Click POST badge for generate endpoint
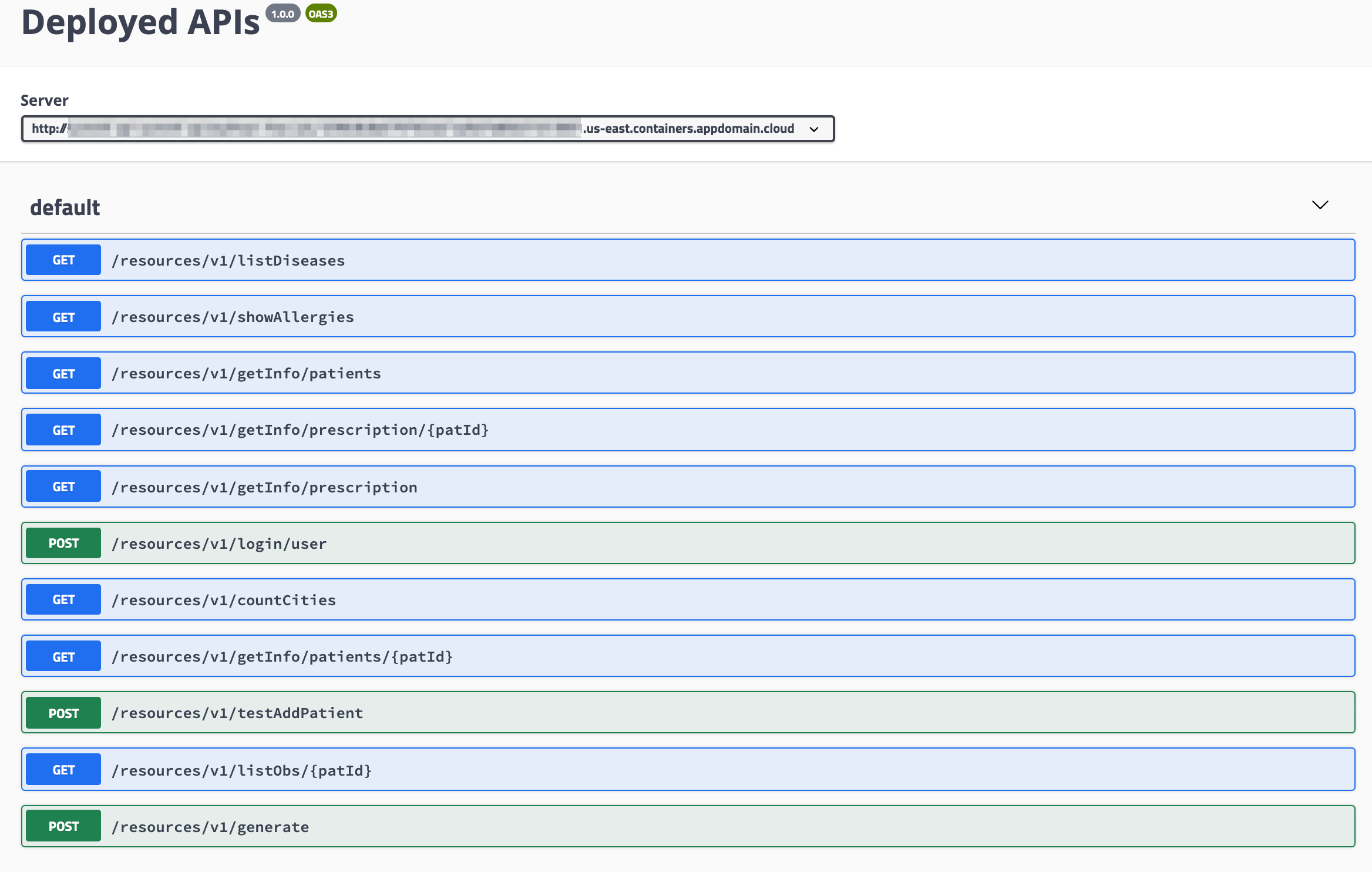This screenshot has height=872, width=1372. click(63, 827)
